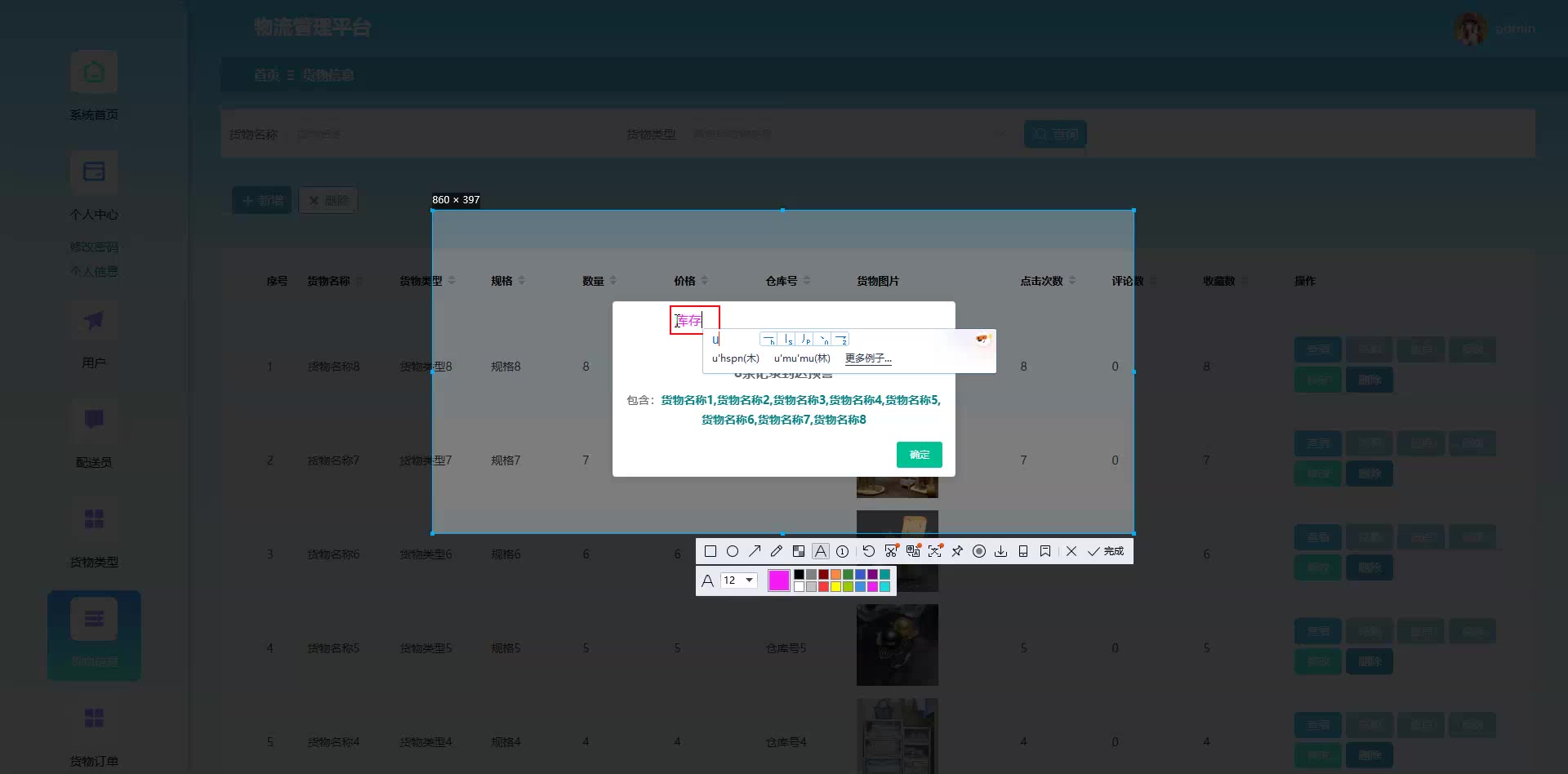Focus the 货物名称 search input
The image size is (1568, 774).
click(x=449, y=134)
